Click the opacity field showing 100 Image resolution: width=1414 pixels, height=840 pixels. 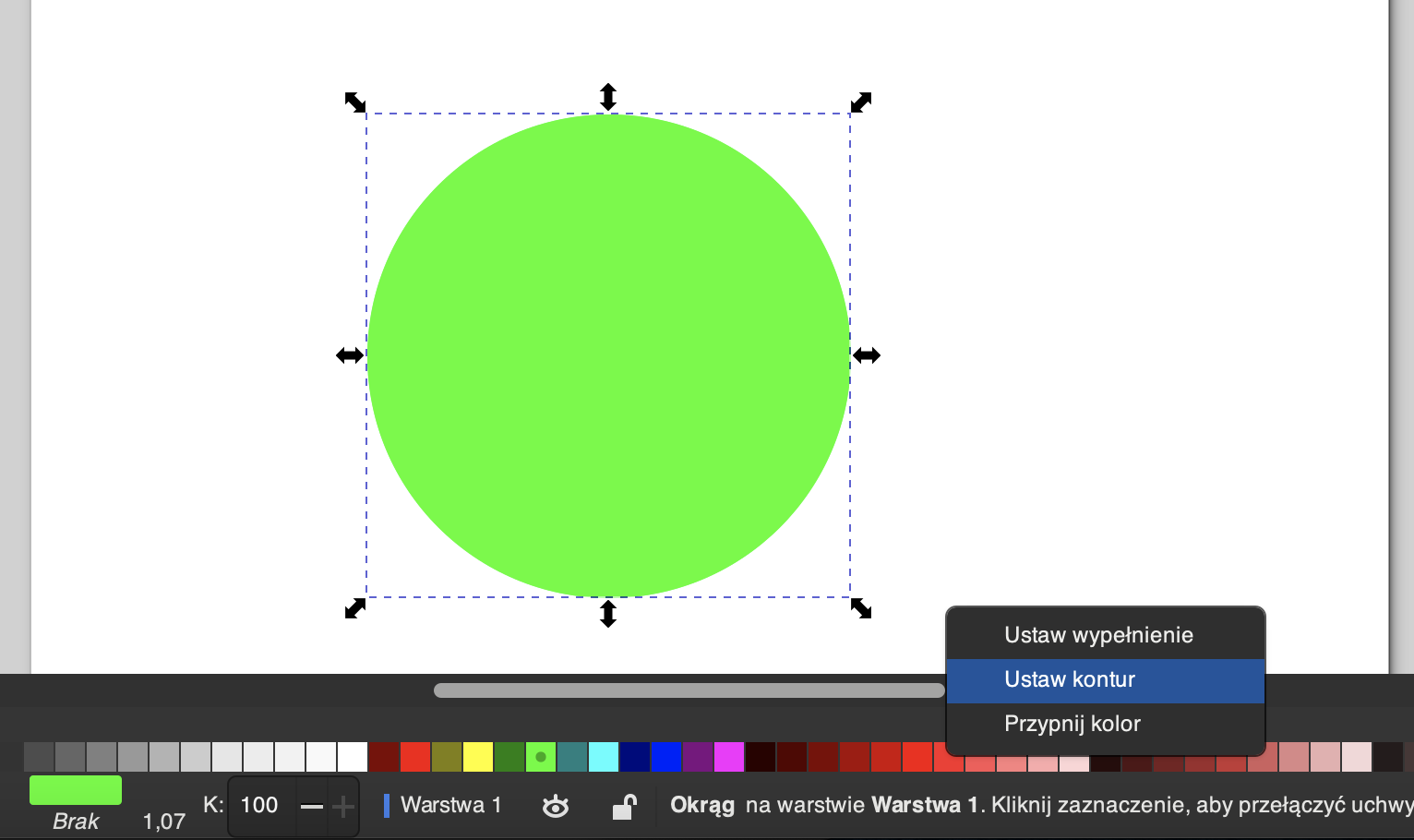(x=260, y=806)
